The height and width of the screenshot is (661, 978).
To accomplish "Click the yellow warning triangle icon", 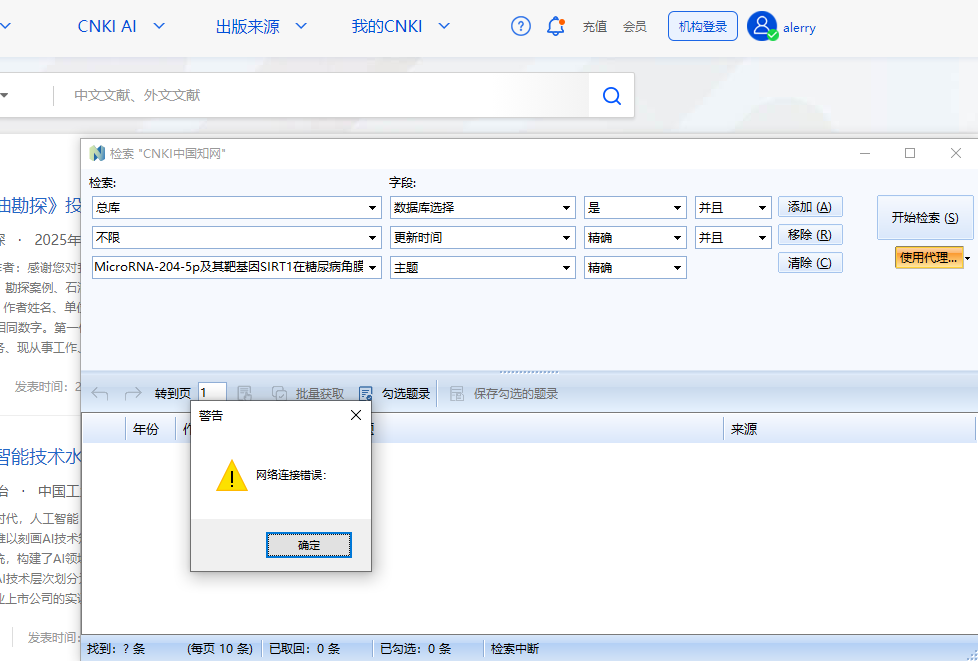I will [x=232, y=476].
